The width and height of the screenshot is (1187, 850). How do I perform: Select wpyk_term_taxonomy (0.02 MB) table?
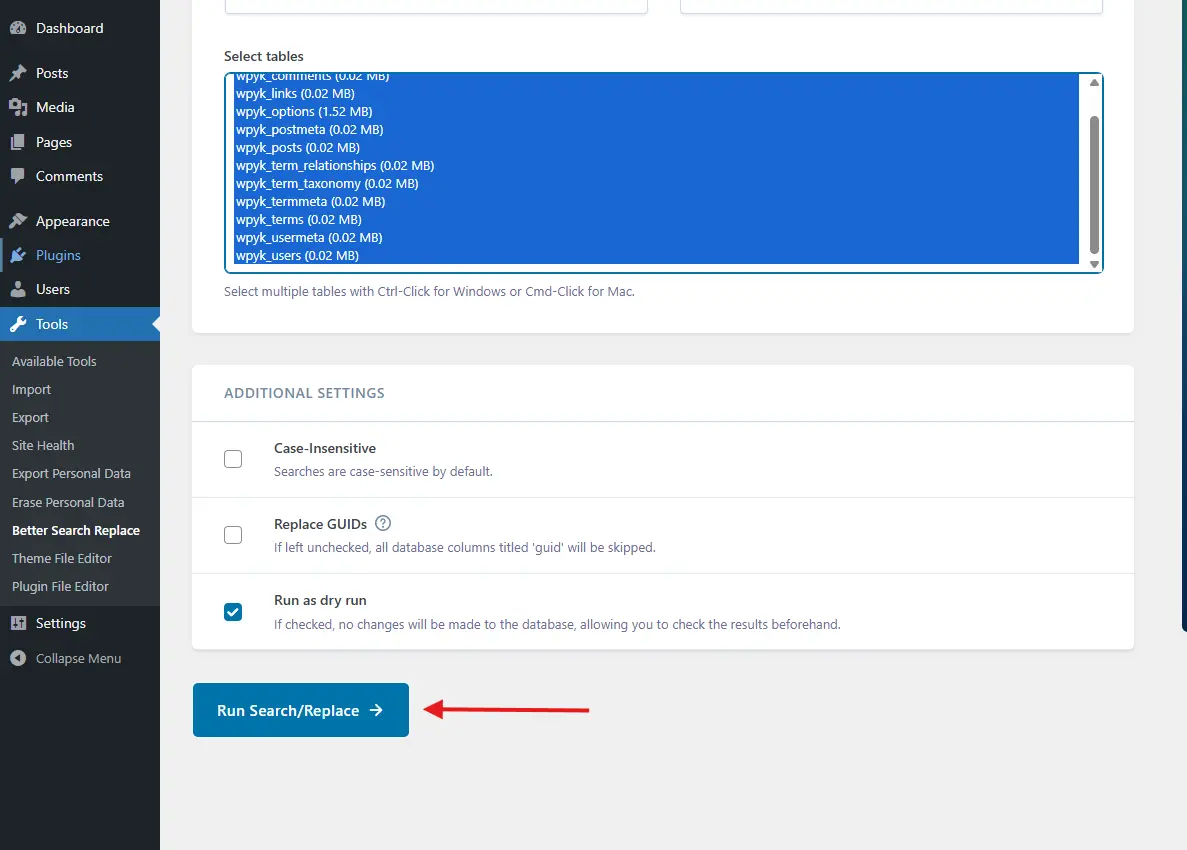656,183
